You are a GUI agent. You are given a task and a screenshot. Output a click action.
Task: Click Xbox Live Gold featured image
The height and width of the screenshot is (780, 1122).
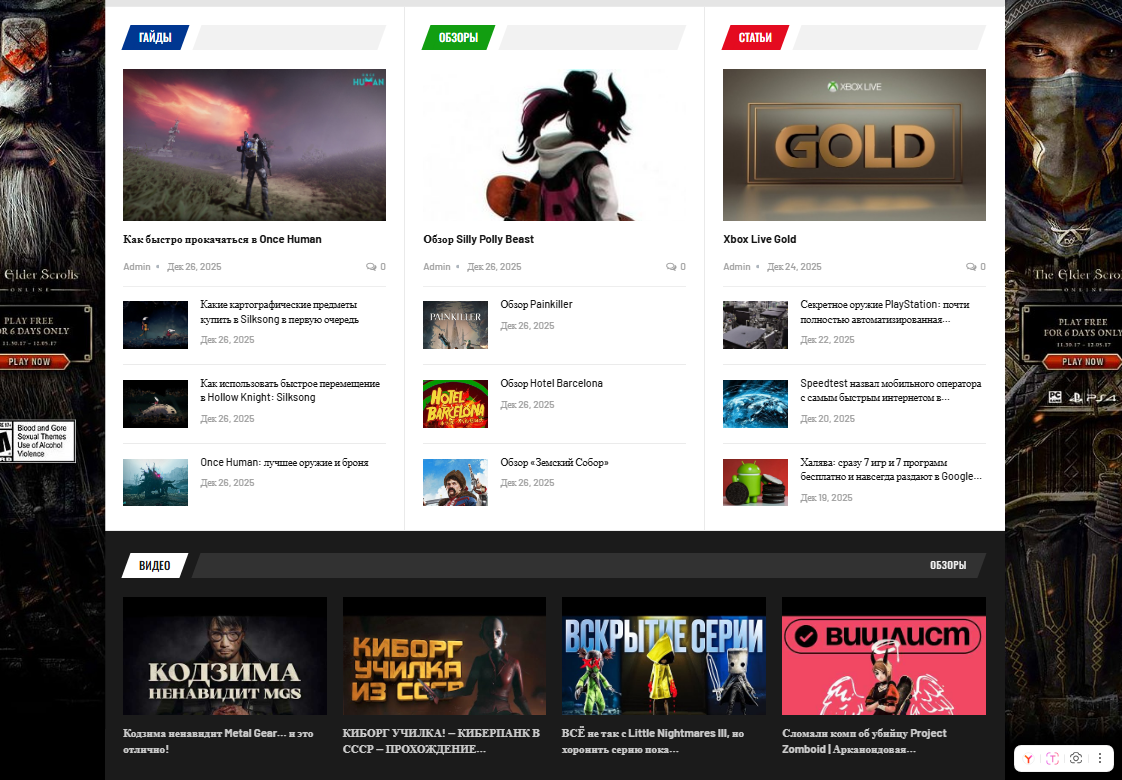tap(854, 145)
